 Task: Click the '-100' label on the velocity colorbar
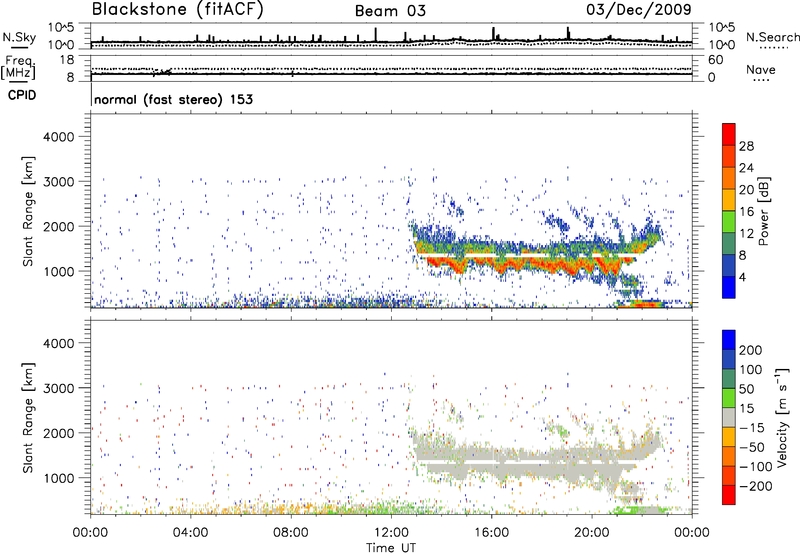pos(756,467)
